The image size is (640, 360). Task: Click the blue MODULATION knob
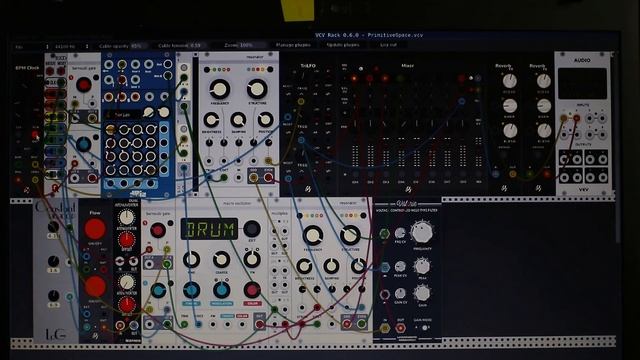(x=221, y=290)
